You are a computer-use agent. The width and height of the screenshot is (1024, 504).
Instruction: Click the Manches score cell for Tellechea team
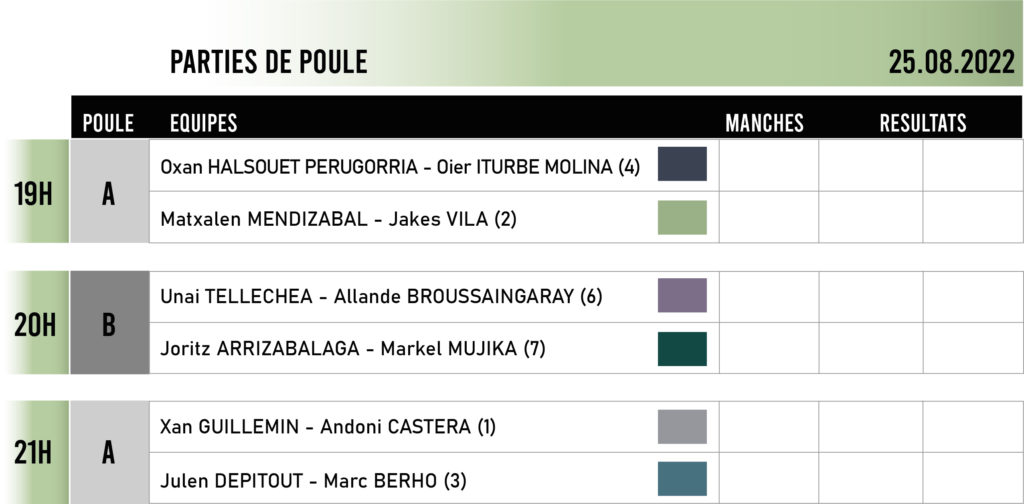pyautogui.click(x=769, y=297)
